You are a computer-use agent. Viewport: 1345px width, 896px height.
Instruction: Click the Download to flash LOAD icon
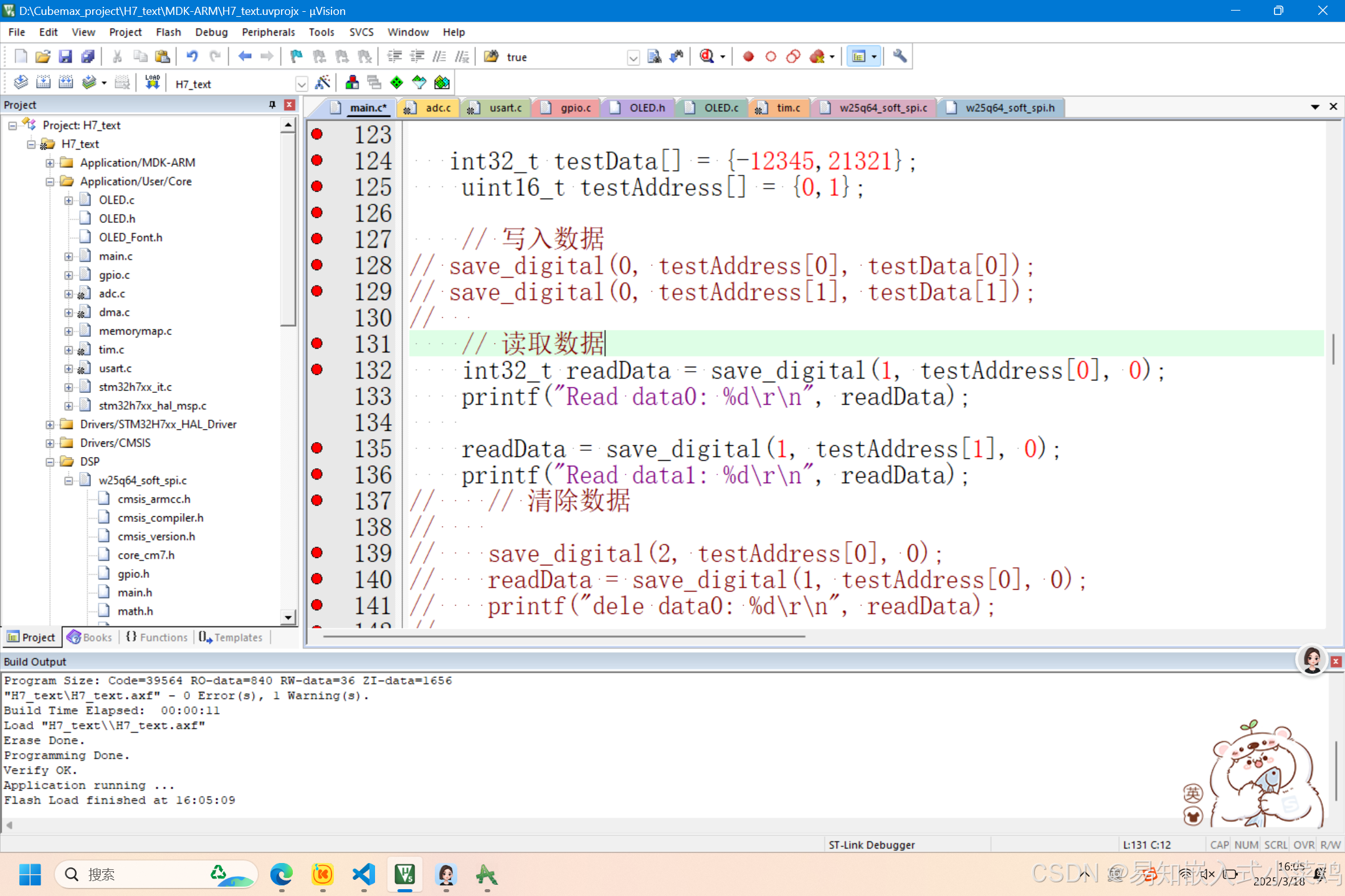pyautogui.click(x=152, y=83)
